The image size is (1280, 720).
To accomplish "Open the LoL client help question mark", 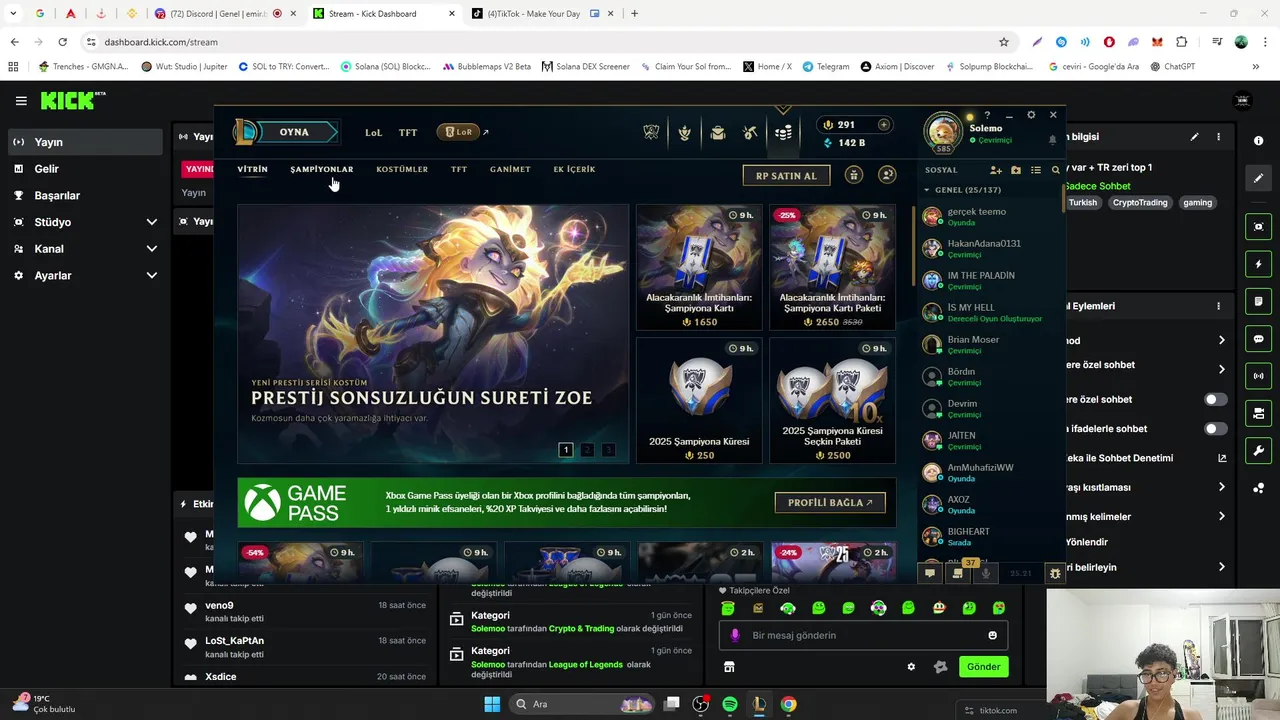I will coord(987,115).
